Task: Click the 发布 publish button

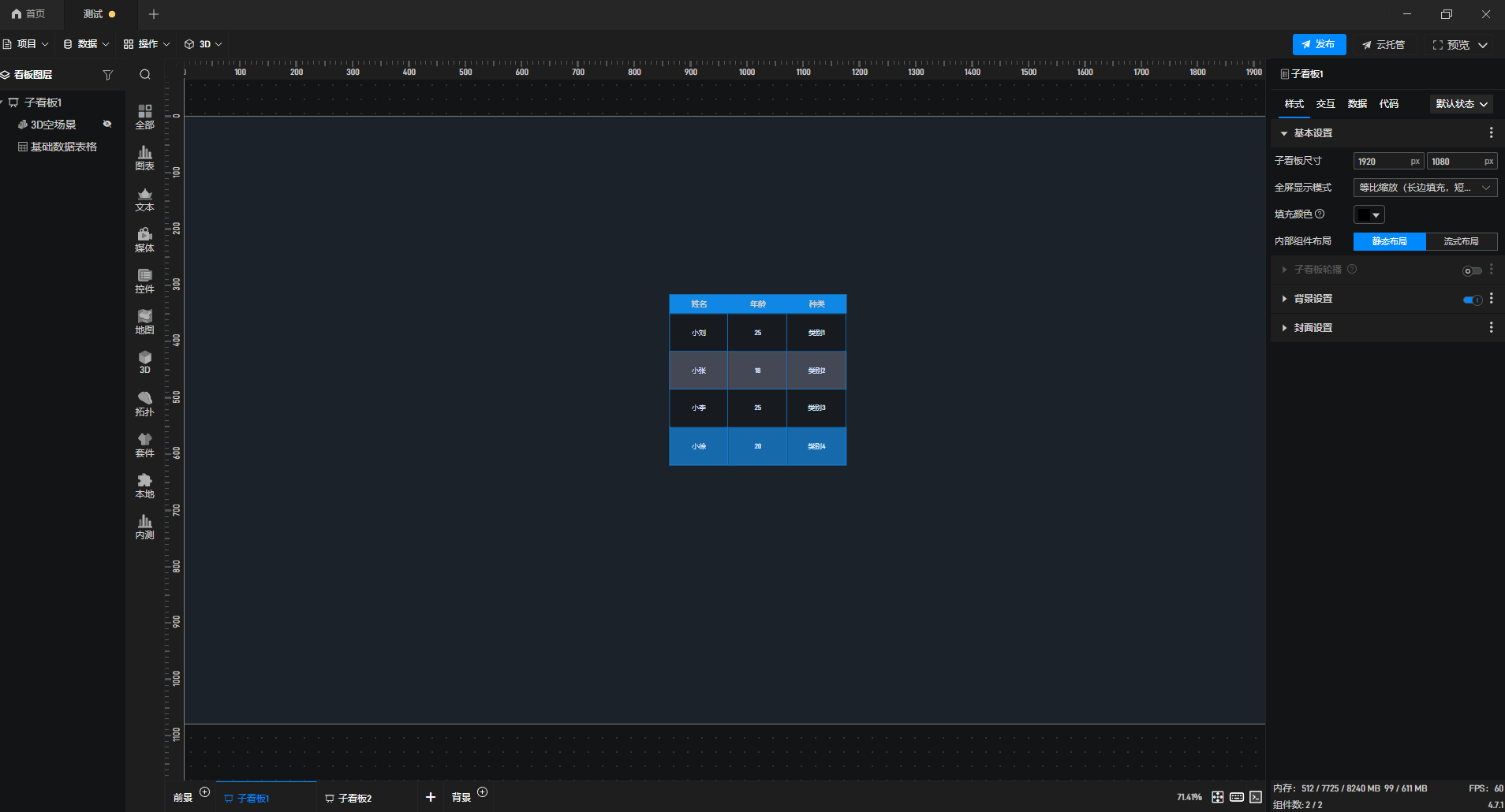Action: 1319,45
